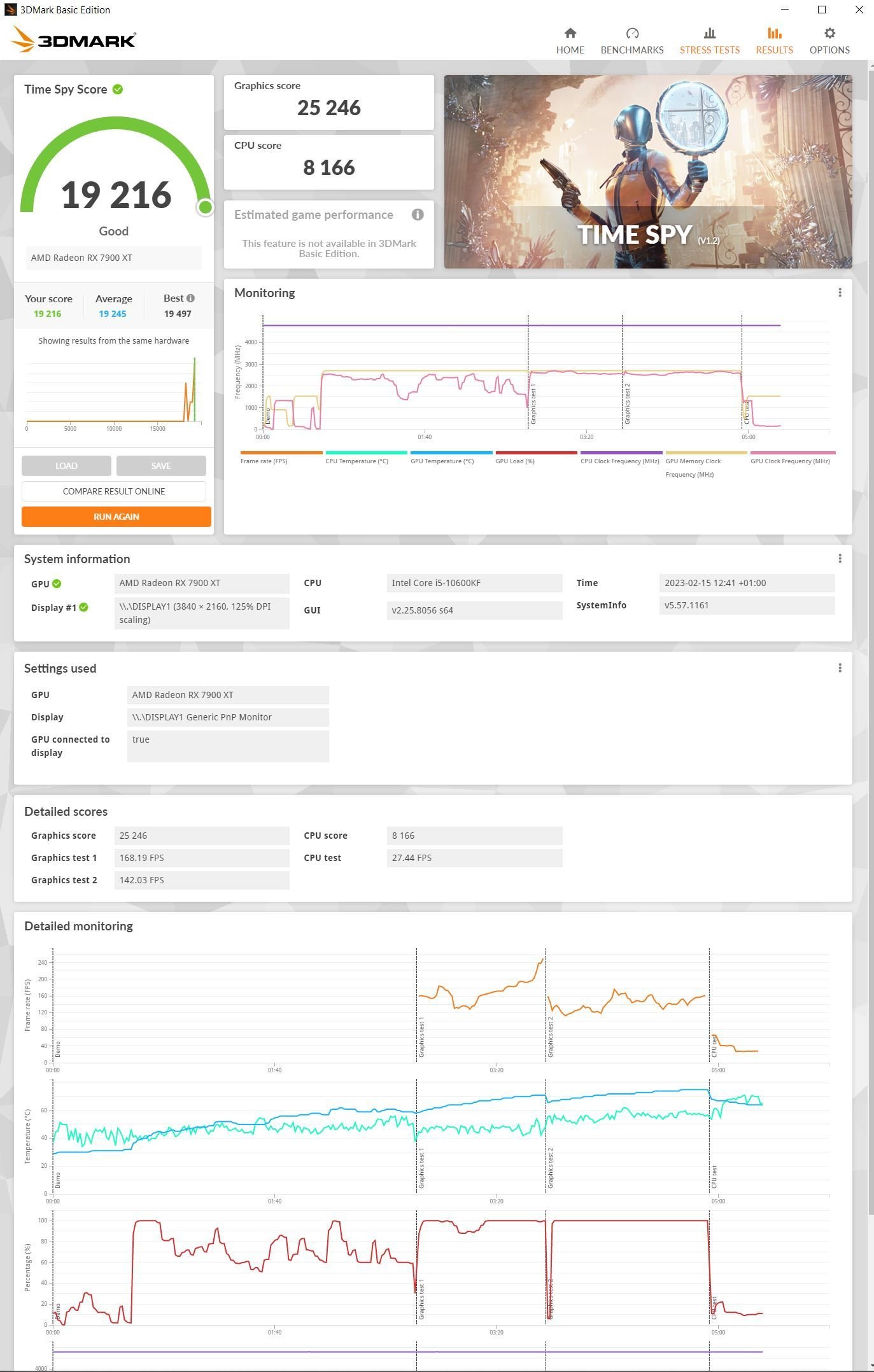Click the Save button
Viewport: 874px width, 1372px height.
point(161,466)
